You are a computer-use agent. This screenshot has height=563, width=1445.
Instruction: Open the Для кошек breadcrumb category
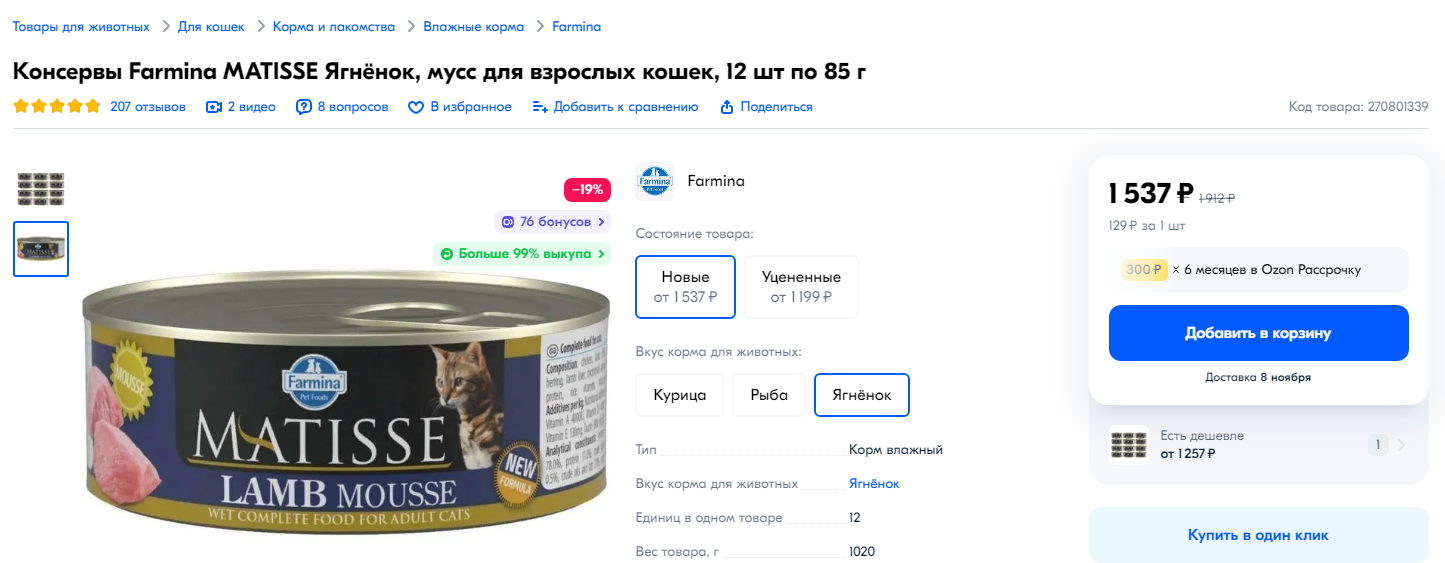[x=211, y=27]
